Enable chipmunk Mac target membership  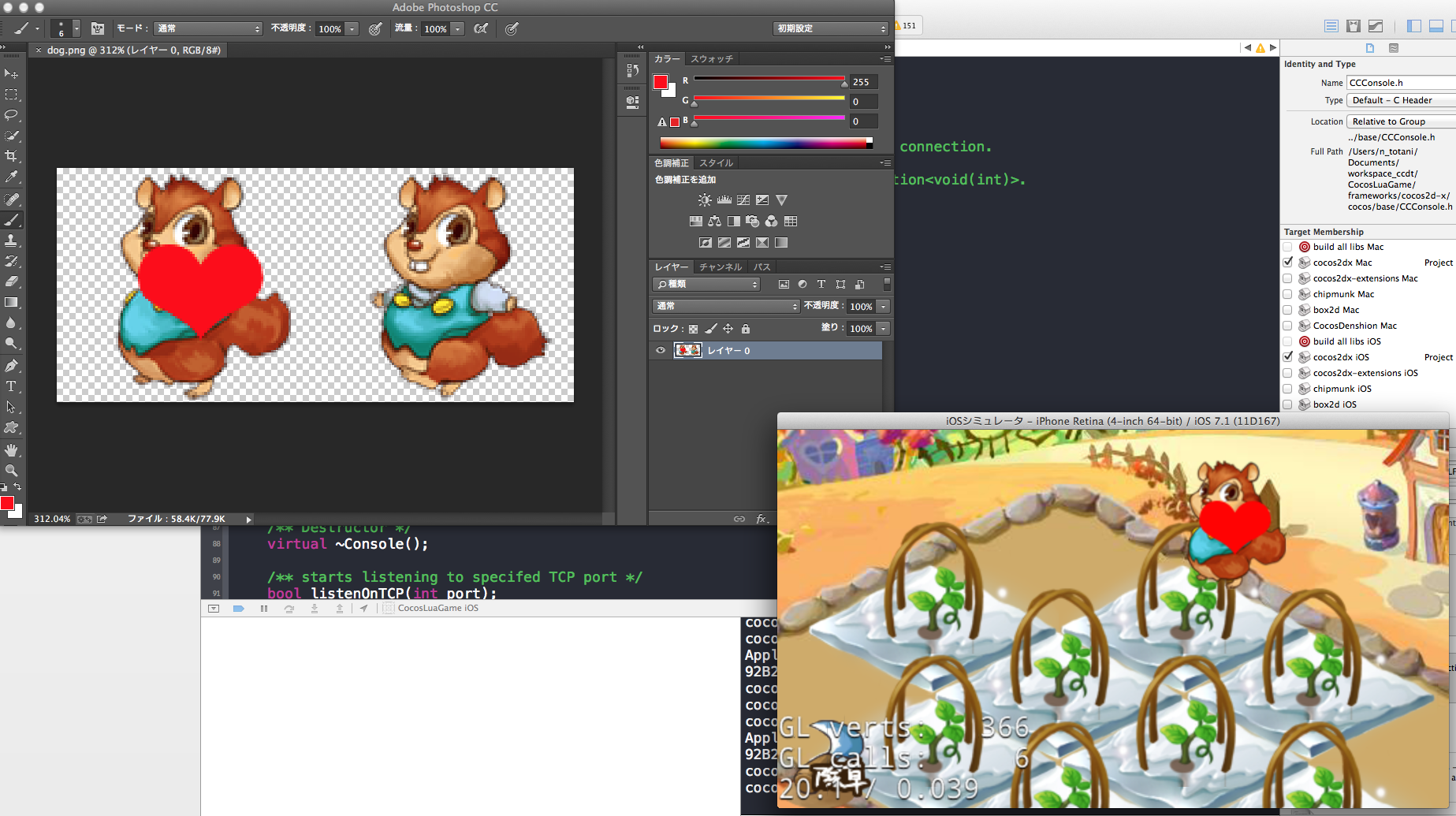1288,294
